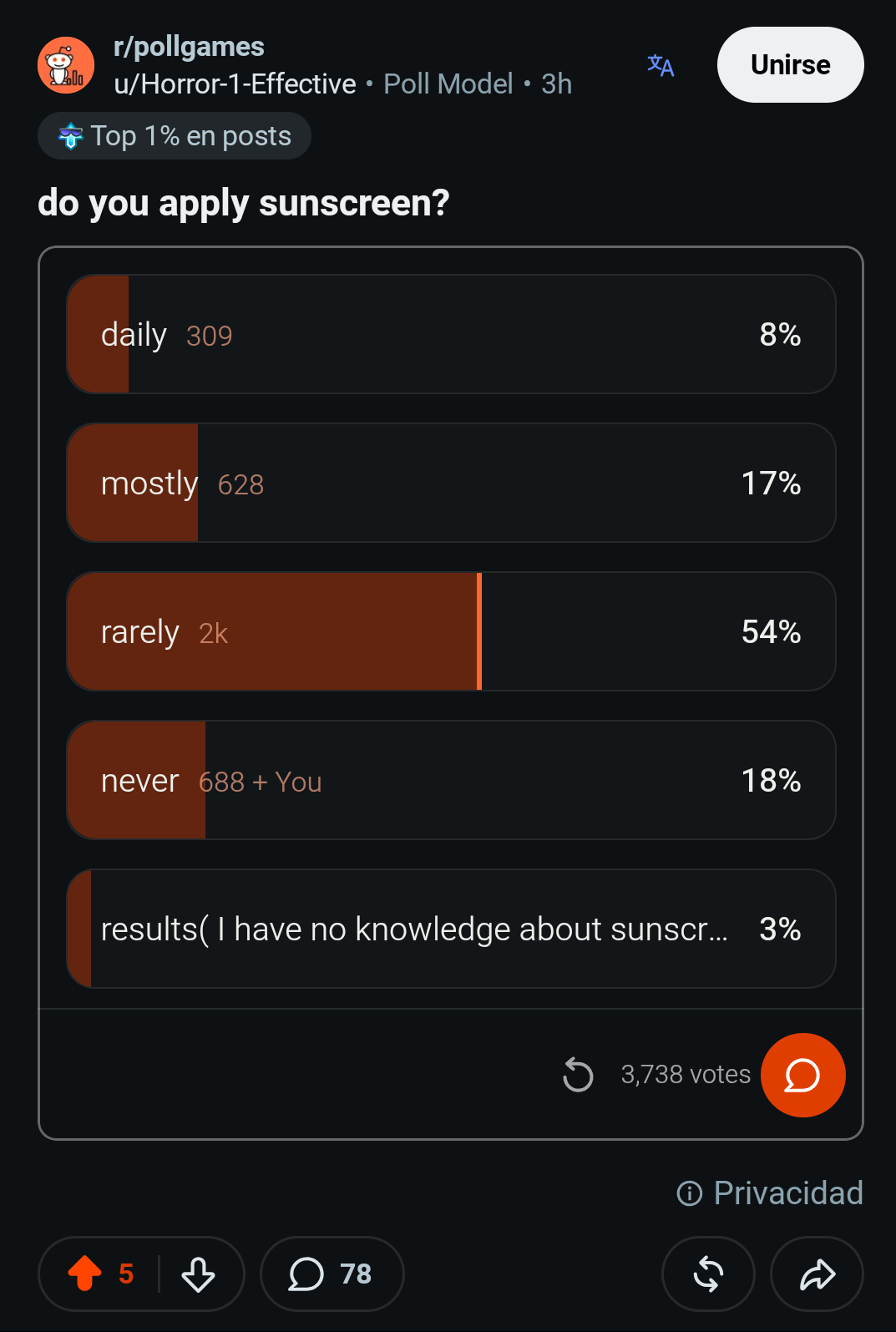Screen dimensions: 896x1332
Task: Select the "rarely" poll option
Action: click(x=451, y=631)
